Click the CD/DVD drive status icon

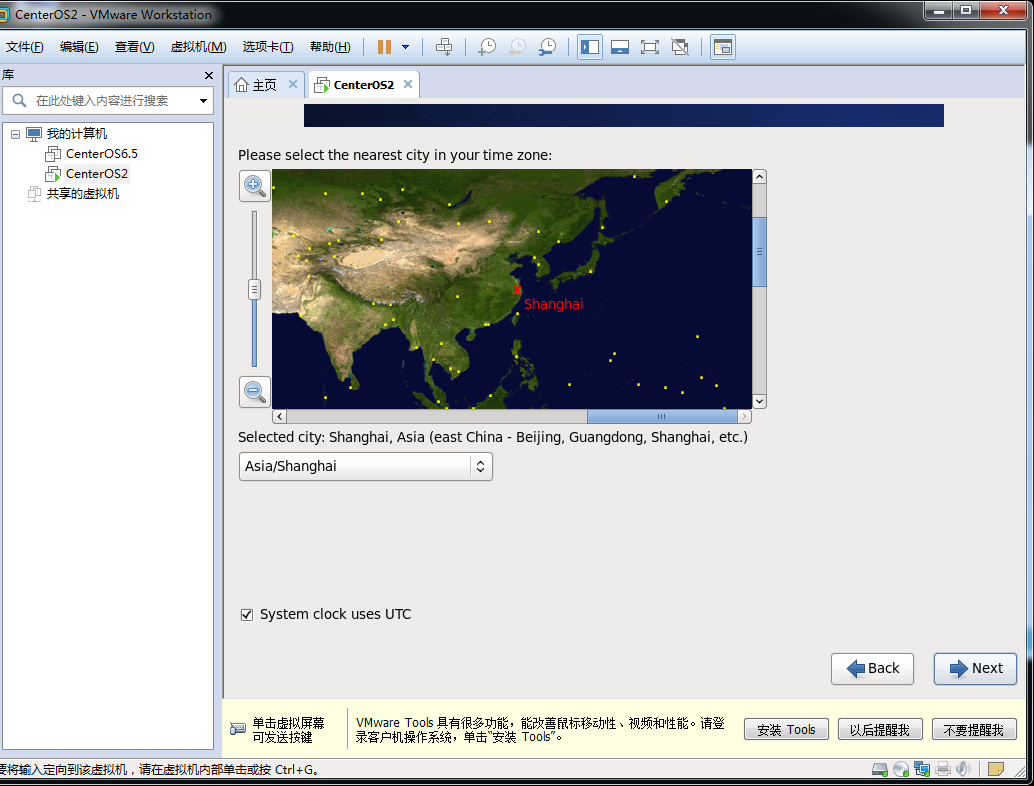901,769
